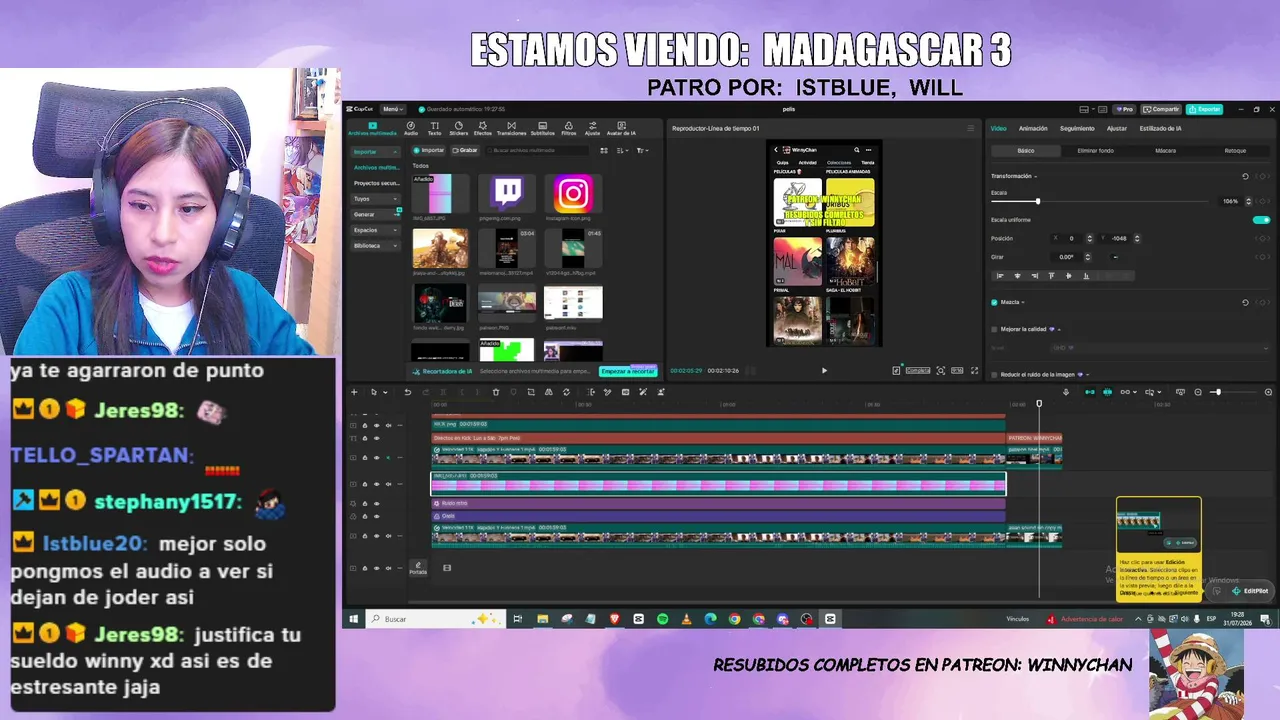Add a new track with plus icon
Viewport: 1280px width, 720px height.
(x=354, y=392)
